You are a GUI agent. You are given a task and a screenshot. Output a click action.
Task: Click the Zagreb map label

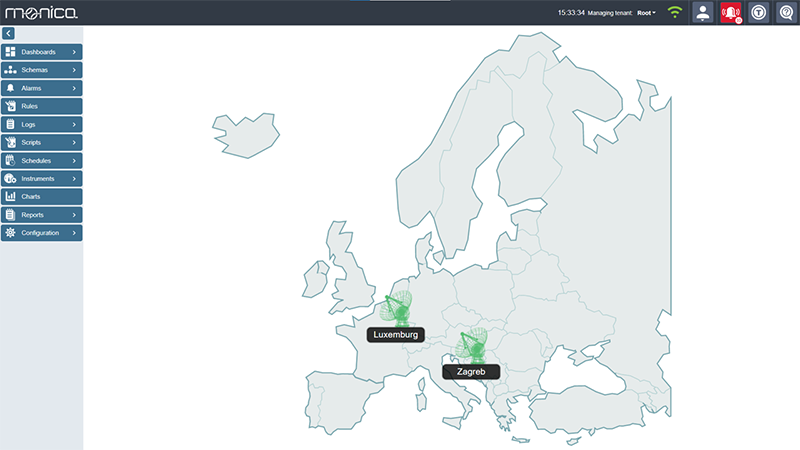tap(471, 371)
